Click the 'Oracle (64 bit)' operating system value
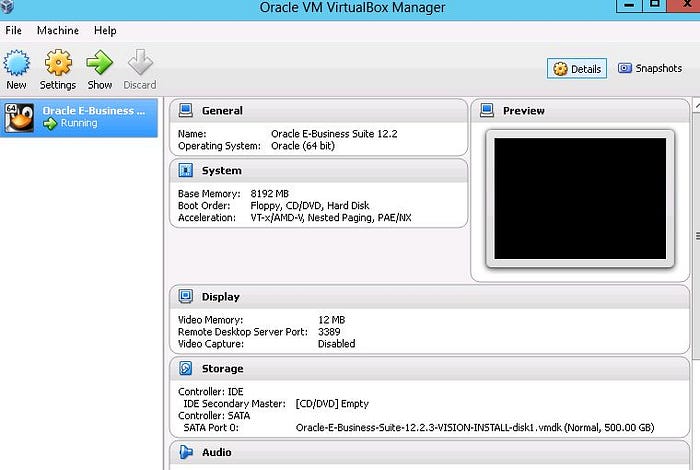The height and width of the screenshot is (470, 700). click(x=303, y=146)
